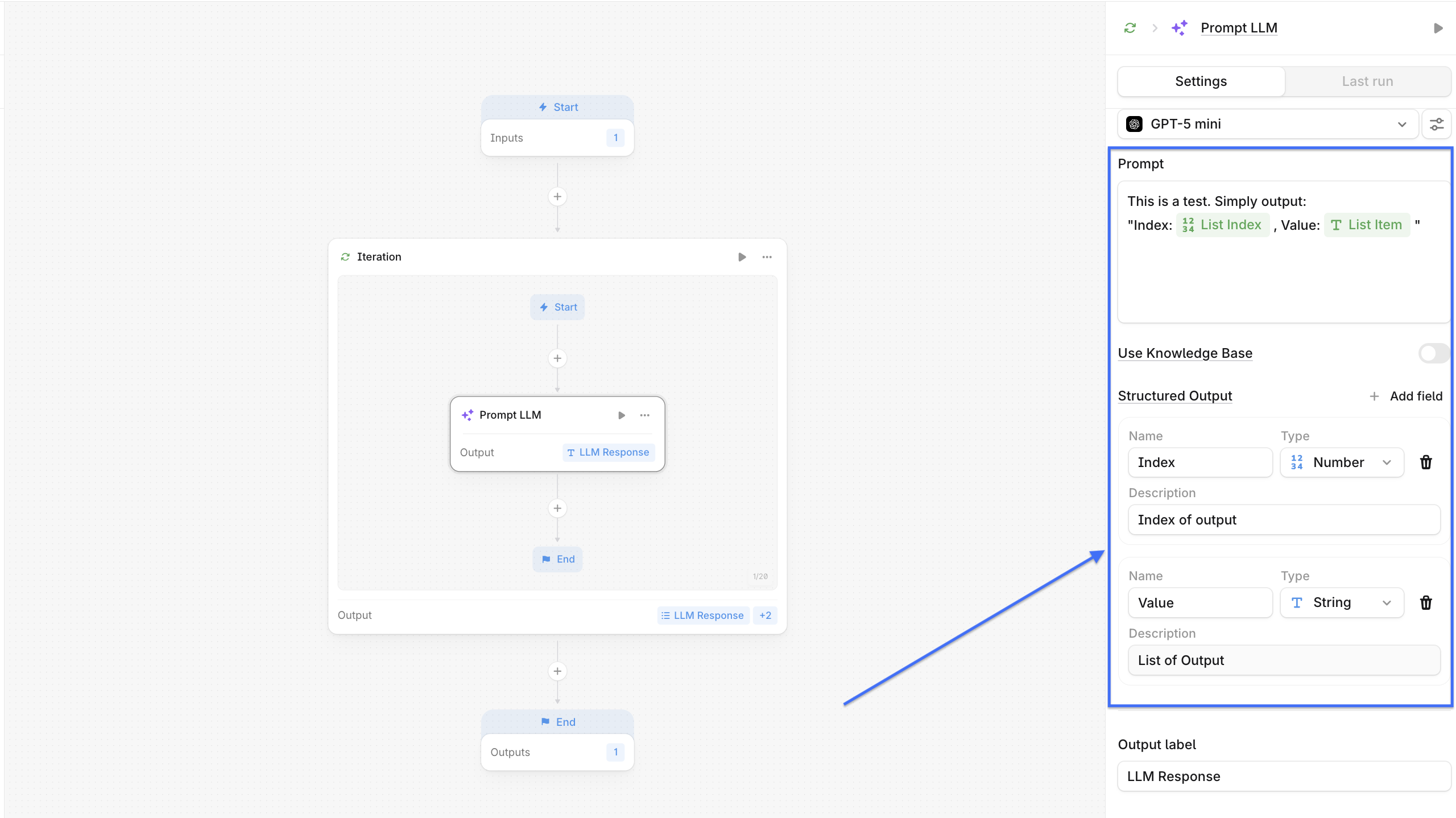The image size is (1456, 818).
Task: Delete the Value structured output field
Action: (x=1425, y=602)
